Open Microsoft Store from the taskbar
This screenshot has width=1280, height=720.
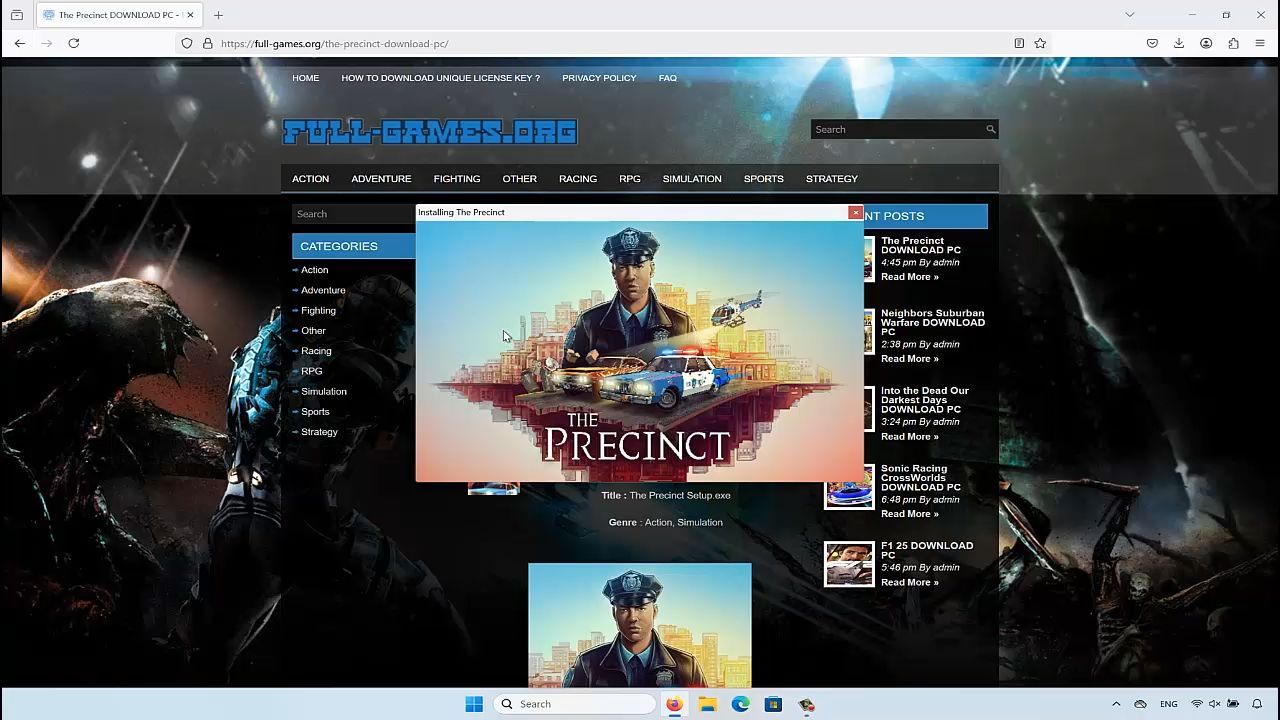tap(773, 704)
